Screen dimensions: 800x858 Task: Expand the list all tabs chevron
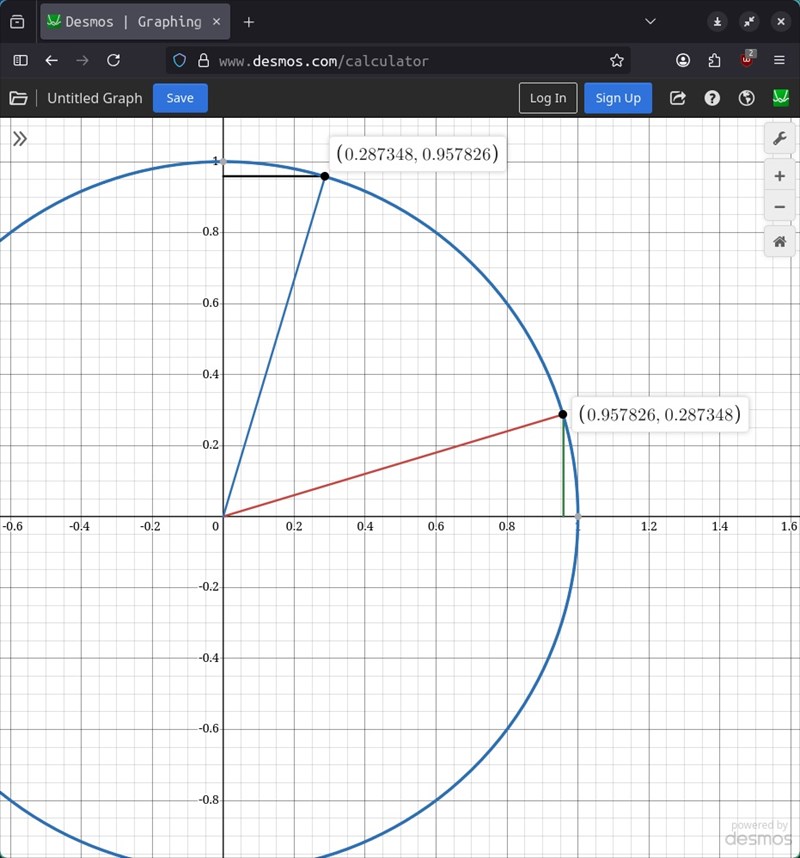pyautogui.click(x=650, y=21)
